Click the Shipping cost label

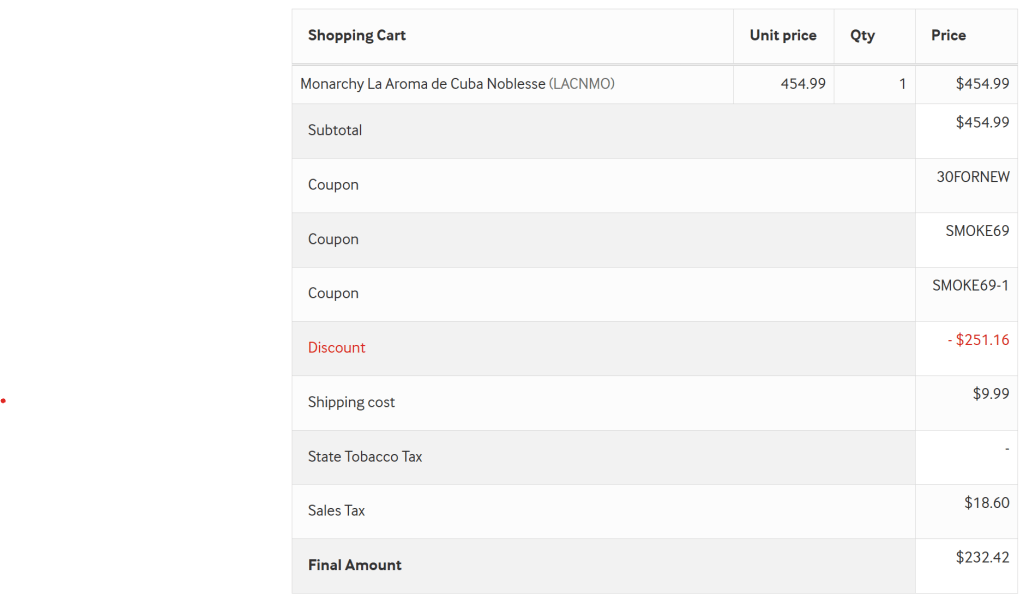point(351,403)
